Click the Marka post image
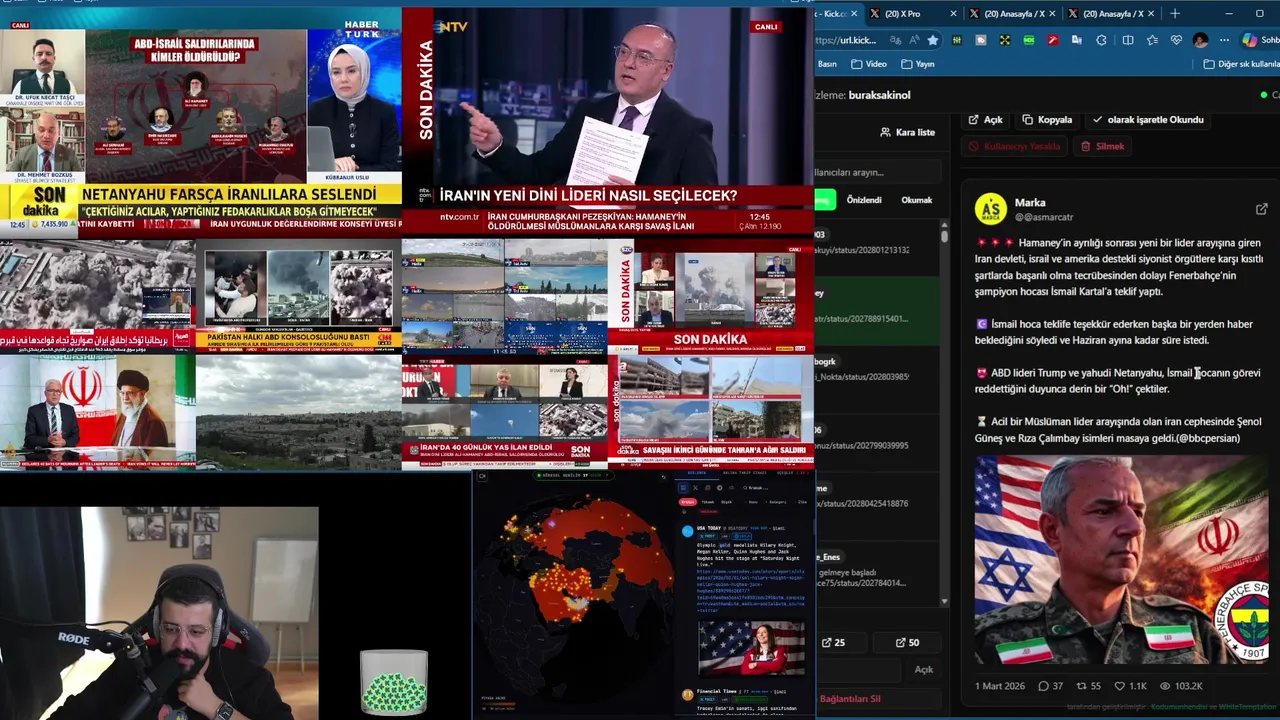The width and height of the screenshot is (1280, 720). [x=1121, y=560]
